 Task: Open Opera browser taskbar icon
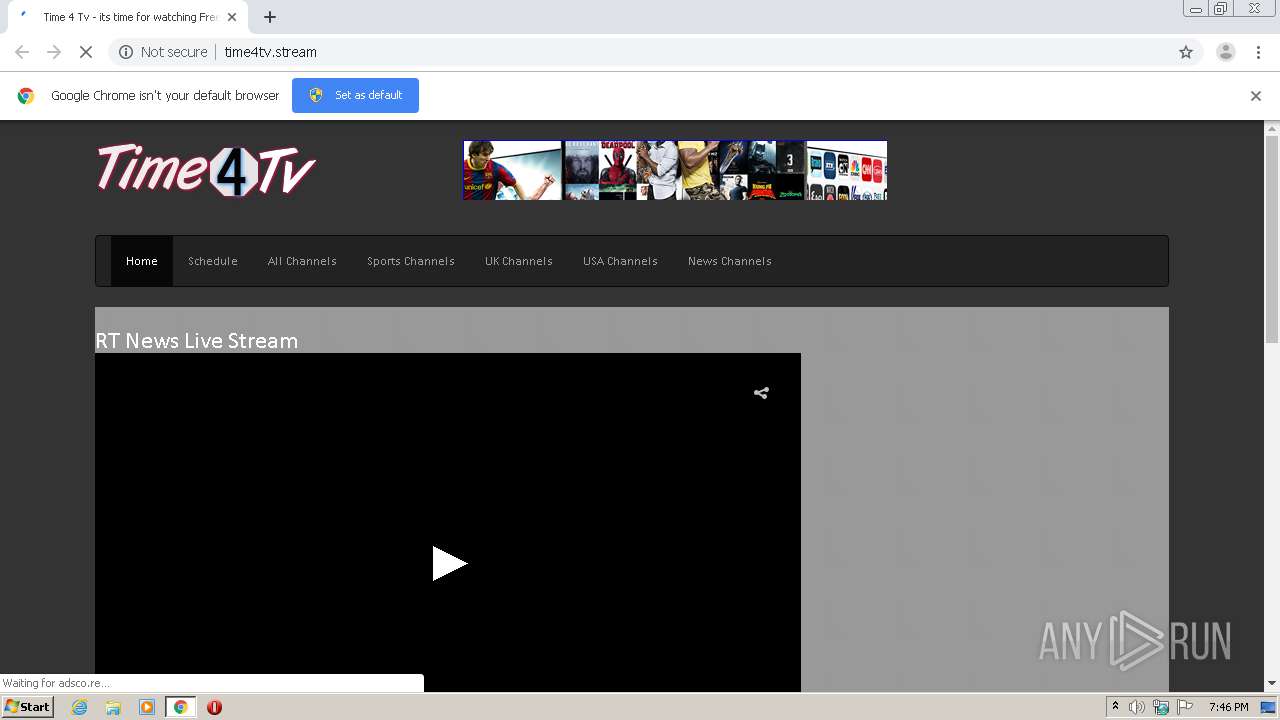click(x=214, y=707)
